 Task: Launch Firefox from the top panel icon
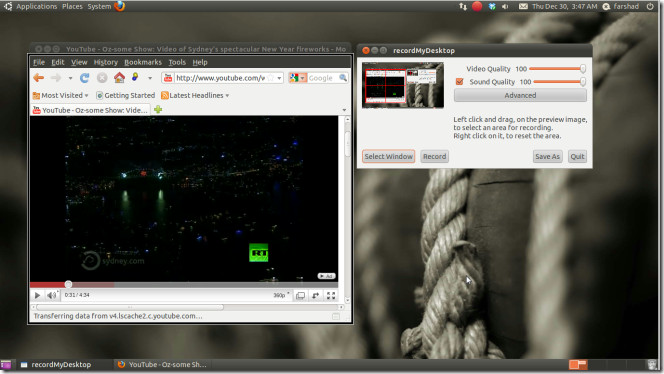coord(120,6)
